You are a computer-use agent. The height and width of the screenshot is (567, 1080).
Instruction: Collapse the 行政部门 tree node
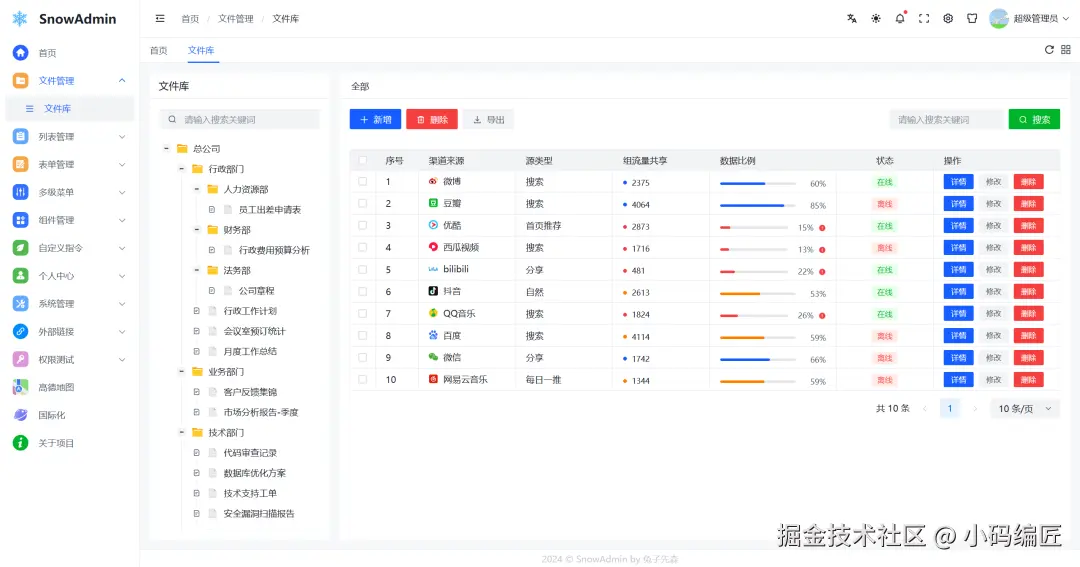(x=182, y=169)
